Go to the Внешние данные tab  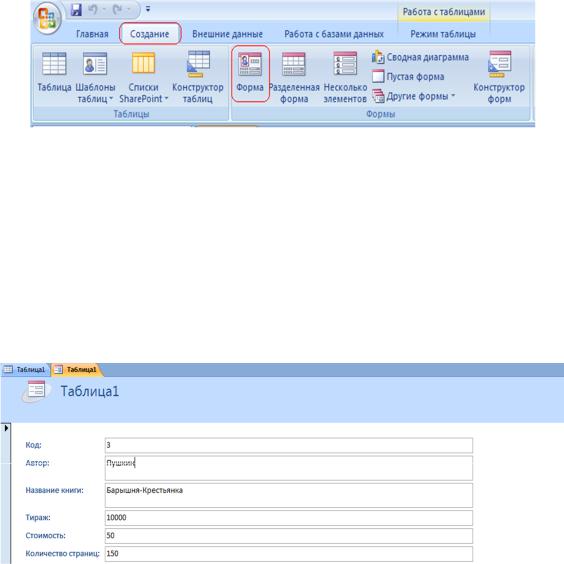pyautogui.click(x=227, y=34)
